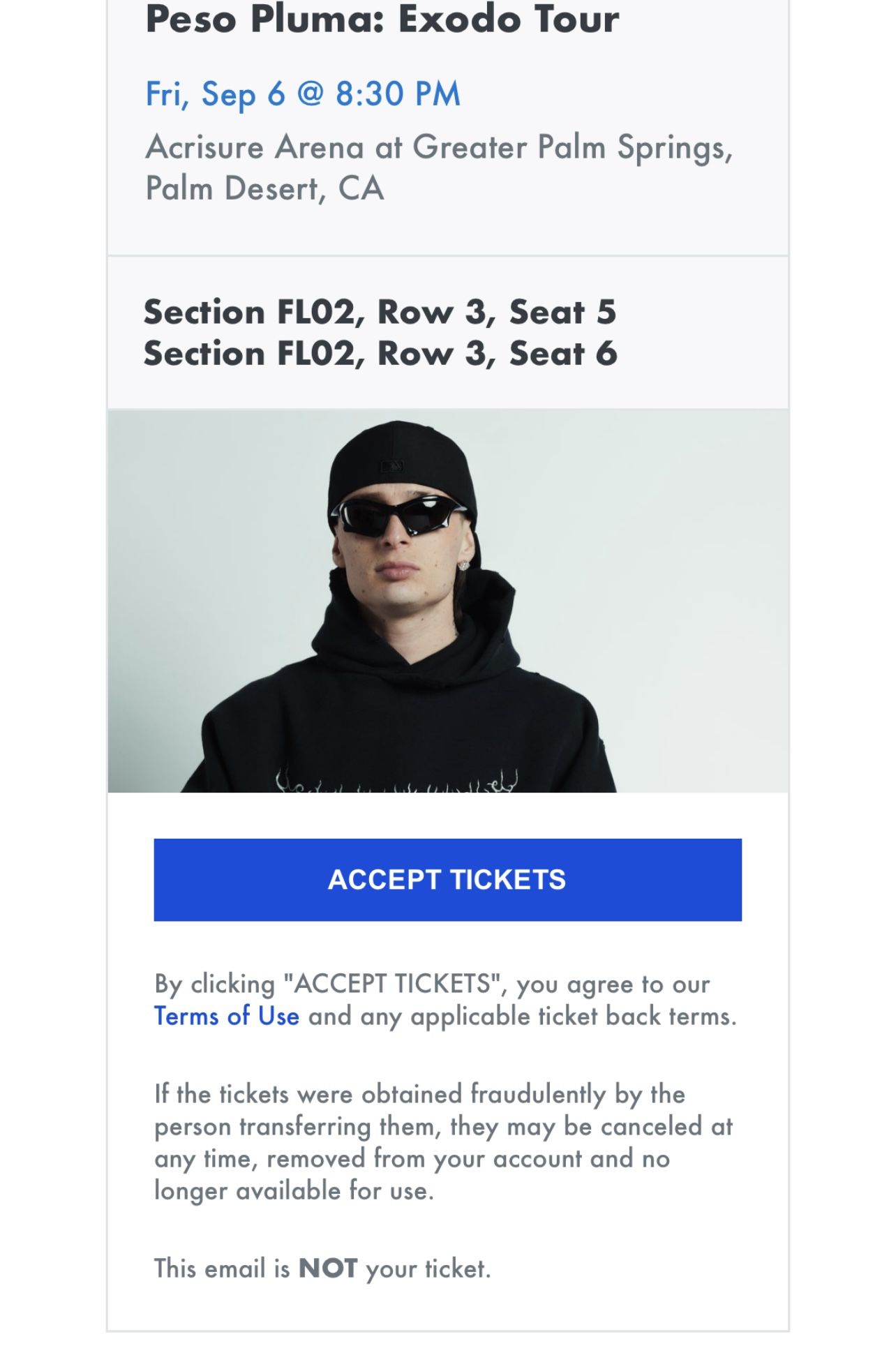This screenshot has height=1362, width=896.
Task: Click the fraudulently obtained tickets warning paragraph
Action: (442, 1142)
